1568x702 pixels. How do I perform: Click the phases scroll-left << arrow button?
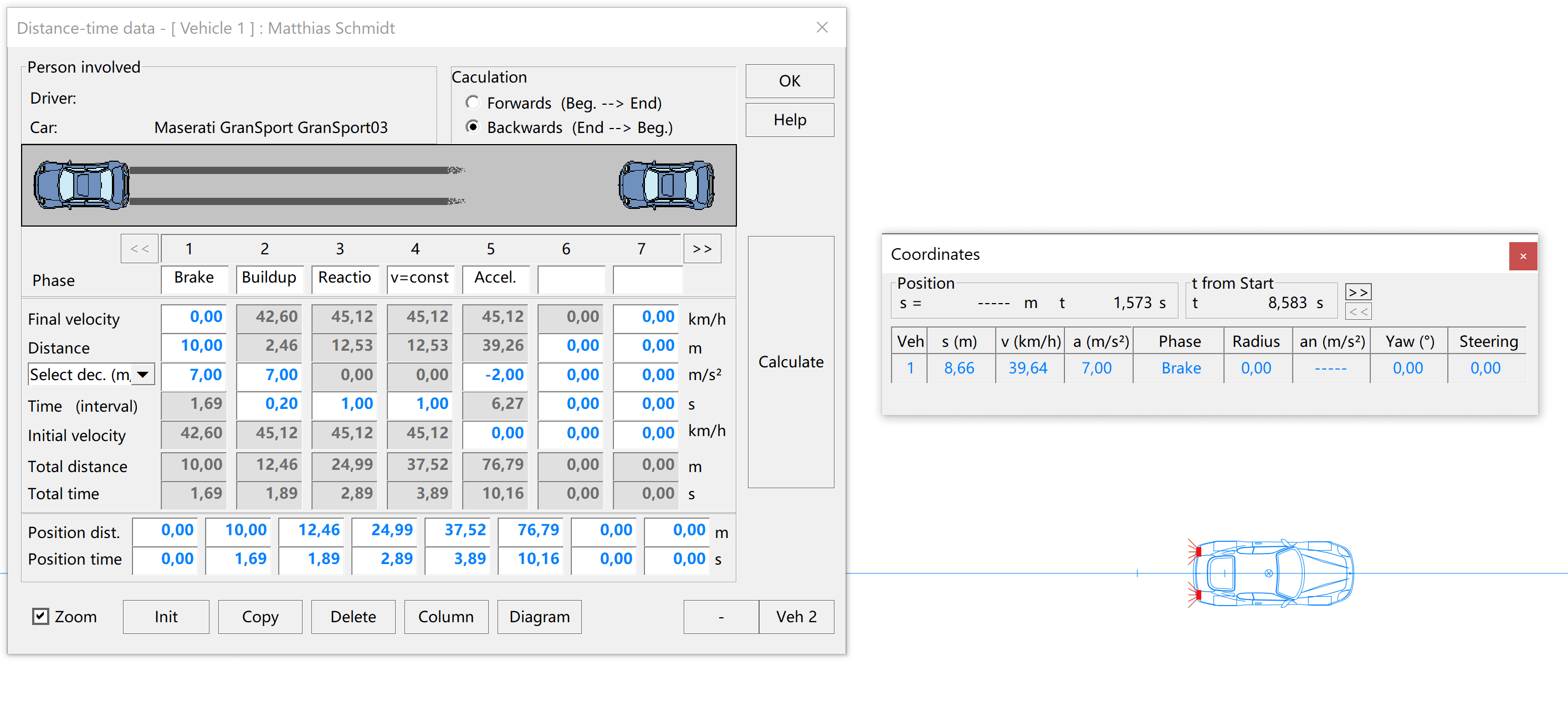tap(140, 248)
